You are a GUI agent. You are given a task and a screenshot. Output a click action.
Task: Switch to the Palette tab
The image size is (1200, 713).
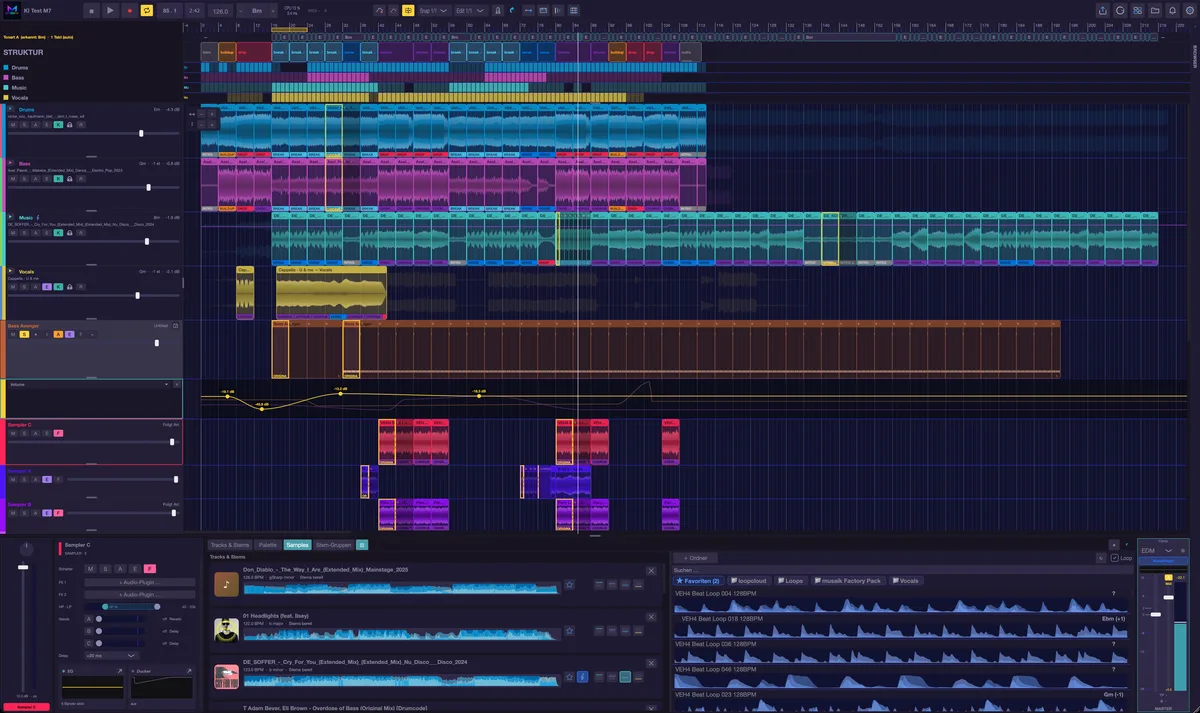tap(268, 545)
